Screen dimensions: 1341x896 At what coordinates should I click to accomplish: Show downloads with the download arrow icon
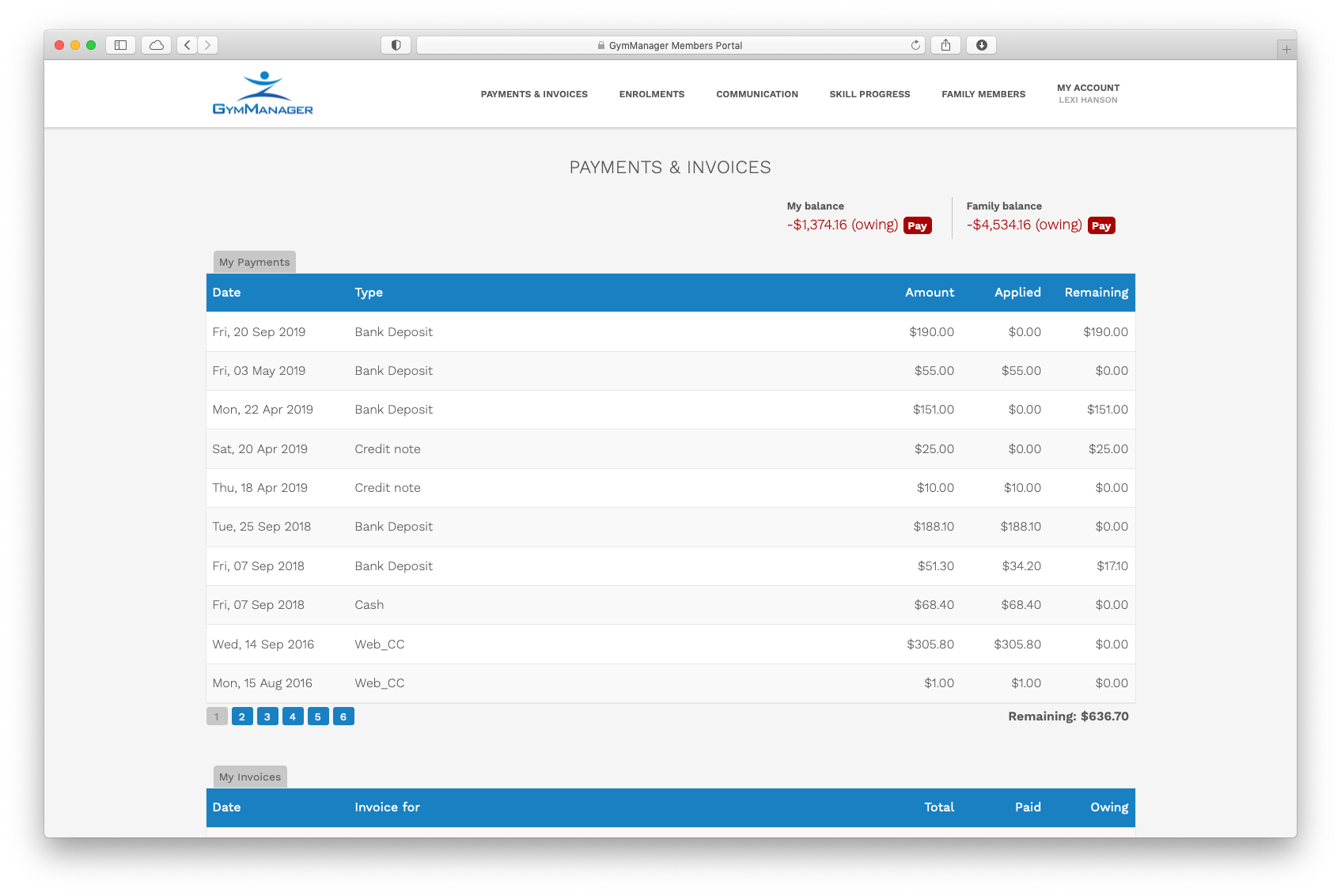coord(981,45)
